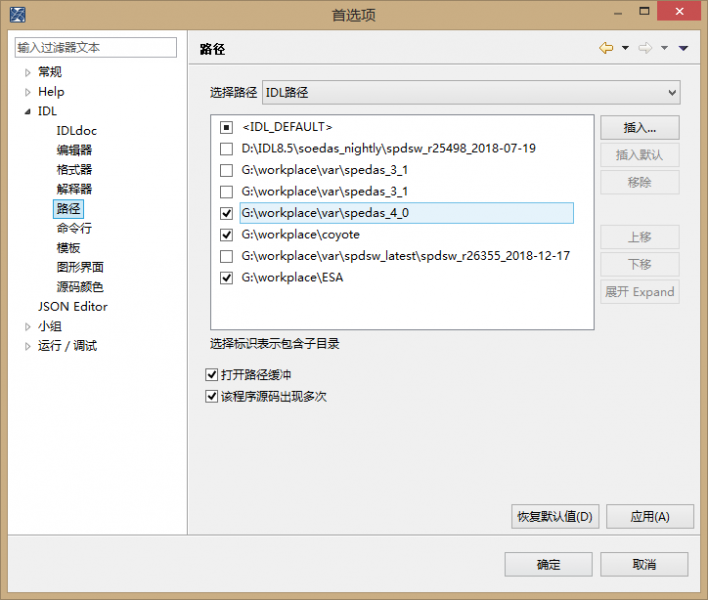This screenshot has height=600, width=708.
Task: Click the 插入... button
Action: coord(639,128)
